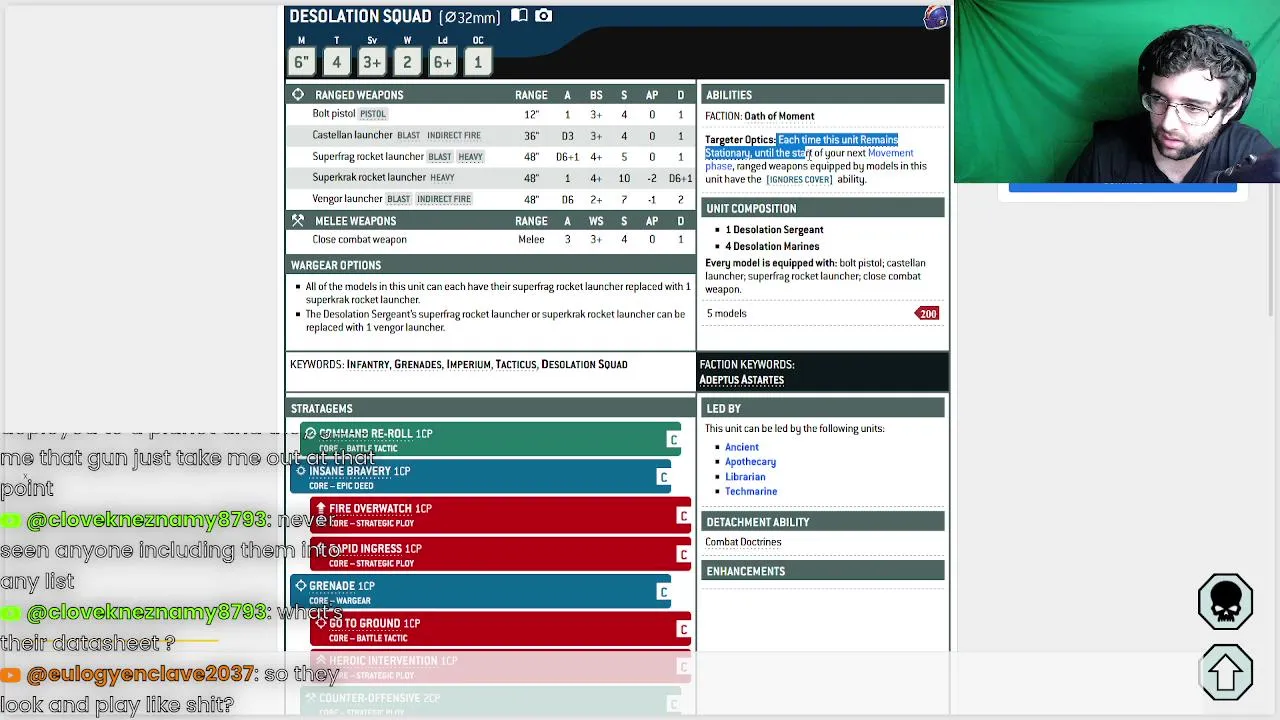Expand the Rapid Ingress stratagem
This screenshot has width=1280, height=720.
[500, 554]
